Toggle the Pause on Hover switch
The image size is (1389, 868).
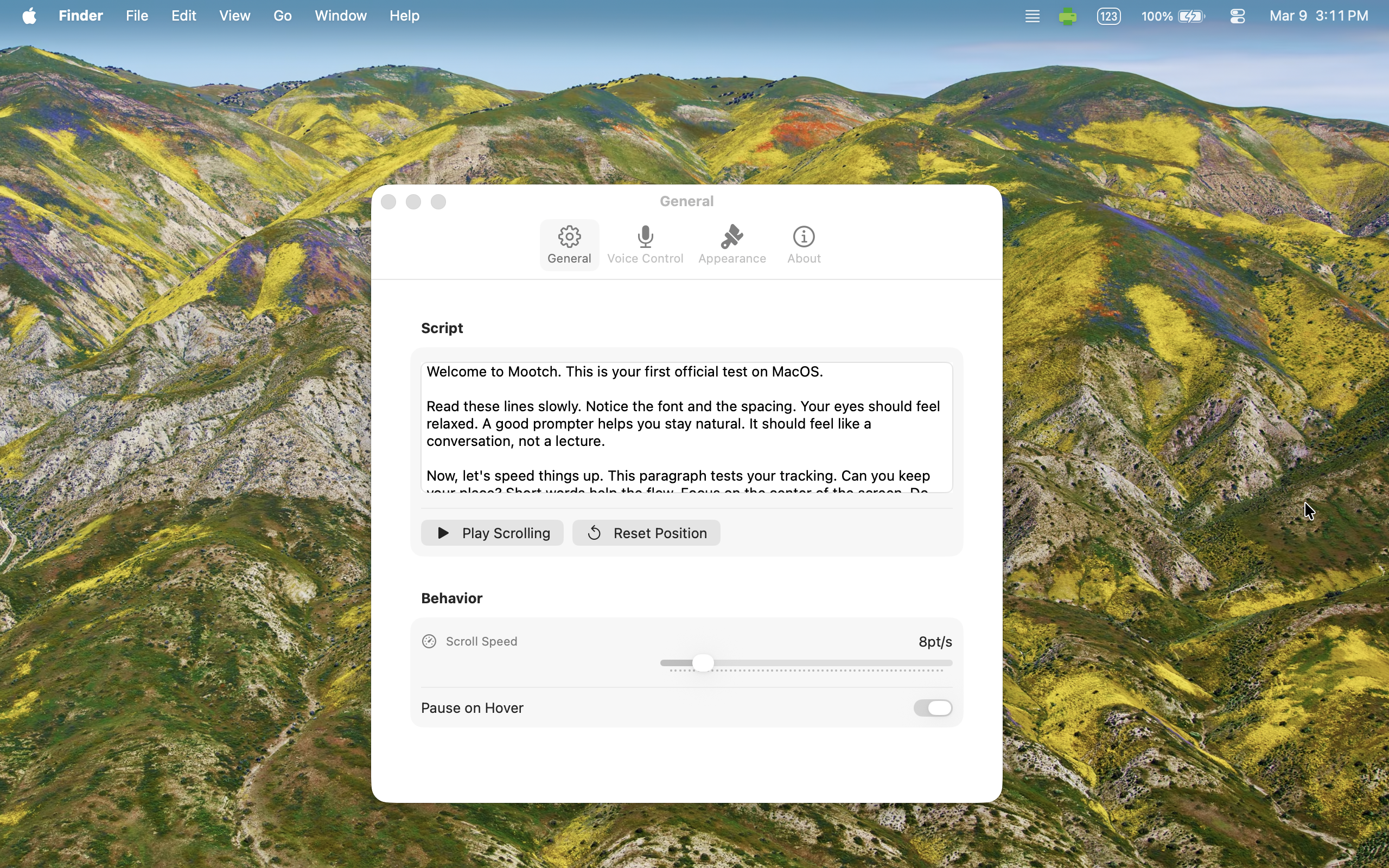pos(933,708)
